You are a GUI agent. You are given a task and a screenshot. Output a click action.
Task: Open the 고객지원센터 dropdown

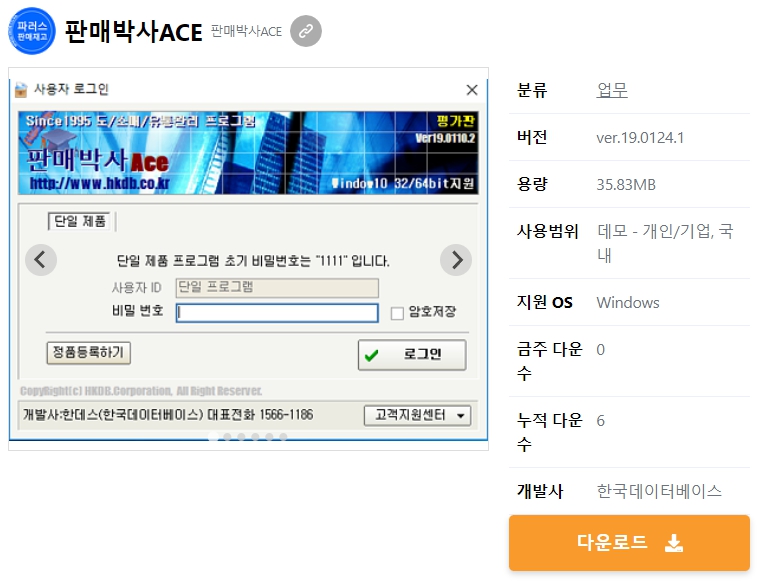[x=417, y=415]
